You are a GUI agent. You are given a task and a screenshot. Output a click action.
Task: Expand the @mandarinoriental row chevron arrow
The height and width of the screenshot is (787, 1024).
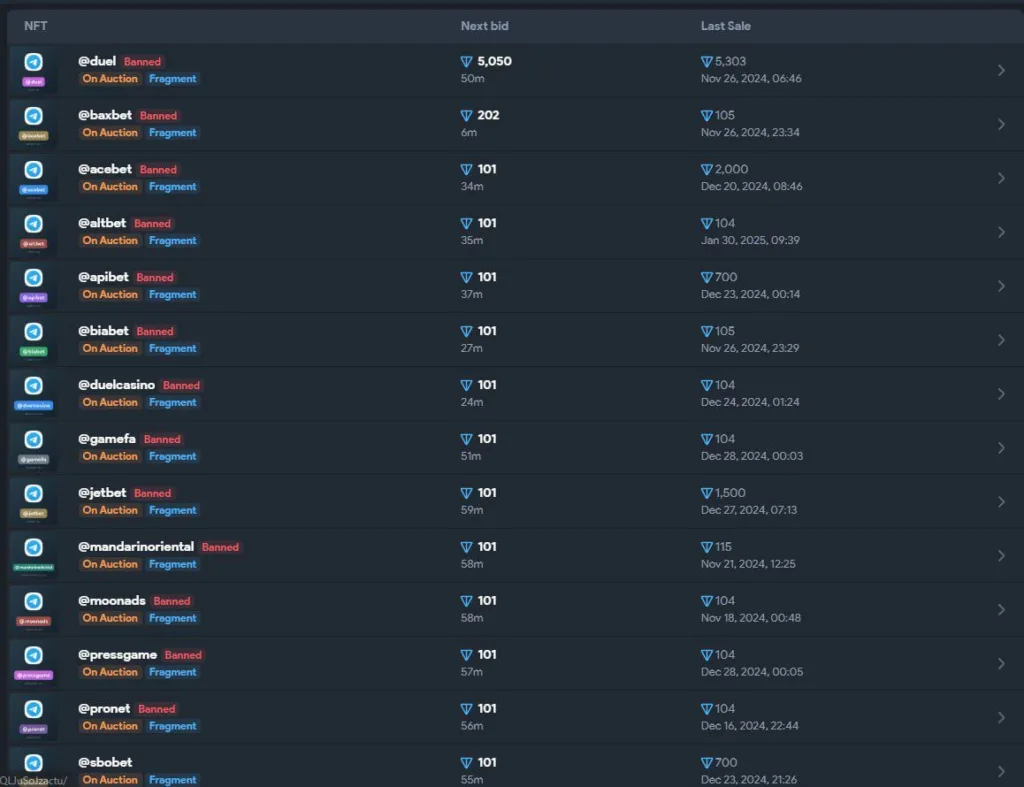(1001, 556)
